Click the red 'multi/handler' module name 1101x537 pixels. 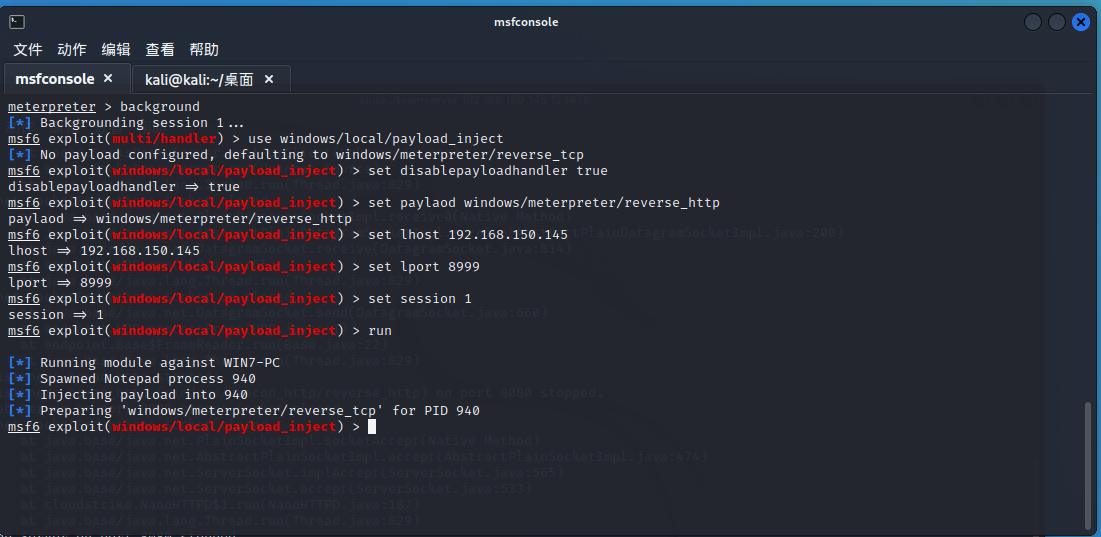pos(164,139)
